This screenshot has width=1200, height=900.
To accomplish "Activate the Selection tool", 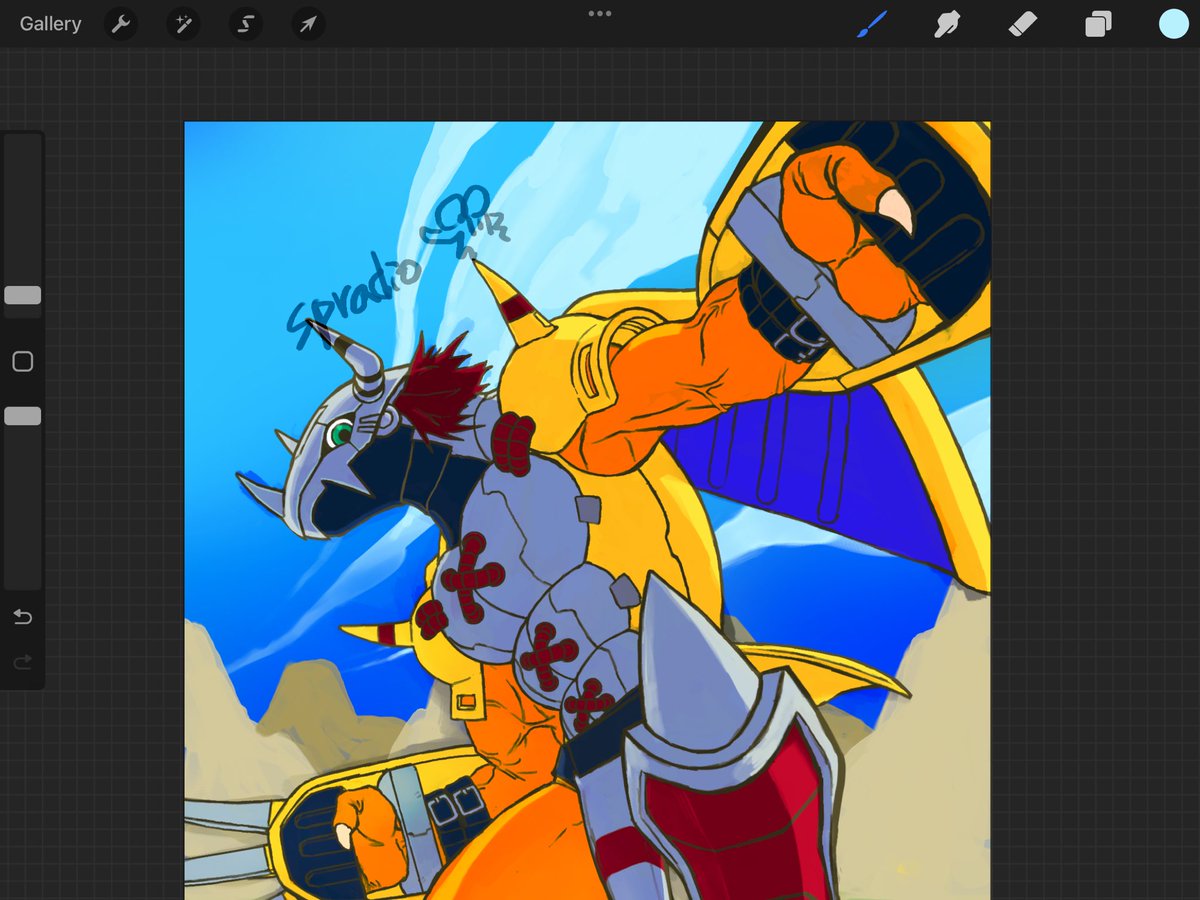I will coord(245,24).
